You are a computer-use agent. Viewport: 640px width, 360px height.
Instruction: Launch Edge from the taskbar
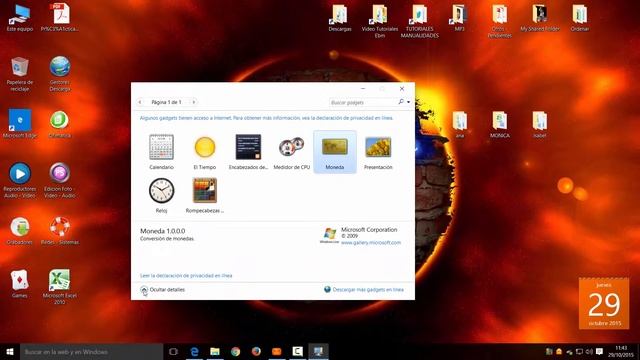coord(194,351)
